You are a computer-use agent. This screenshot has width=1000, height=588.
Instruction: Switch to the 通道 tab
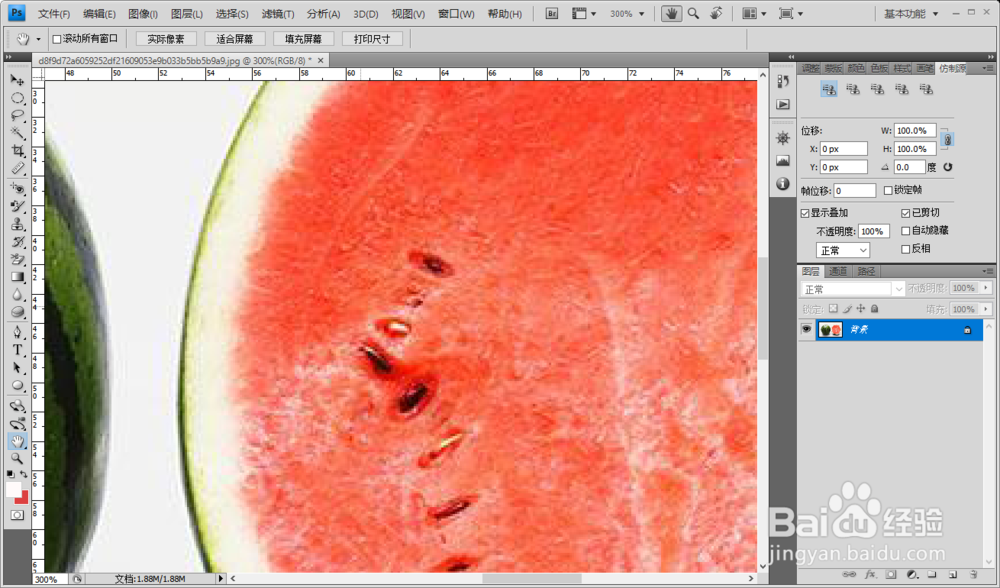click(x=837, y=271)
